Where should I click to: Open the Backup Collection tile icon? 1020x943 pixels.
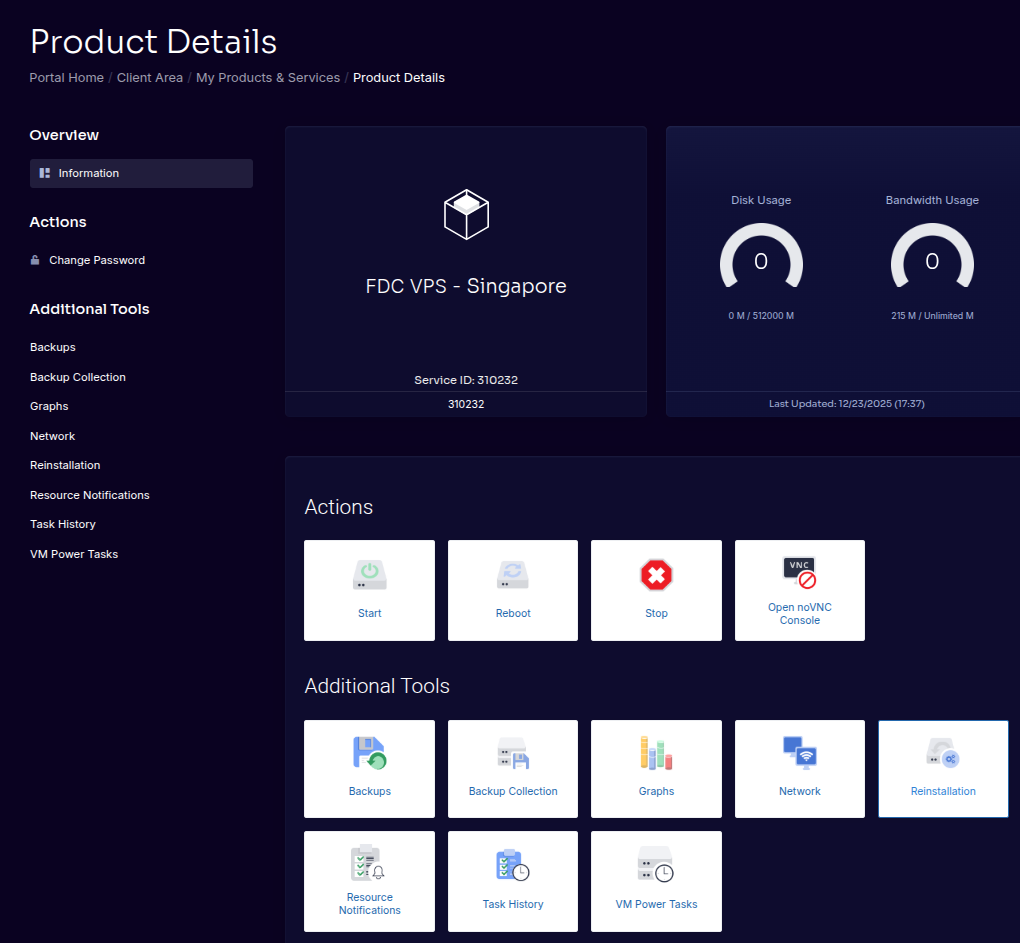(x=513, y=753)
